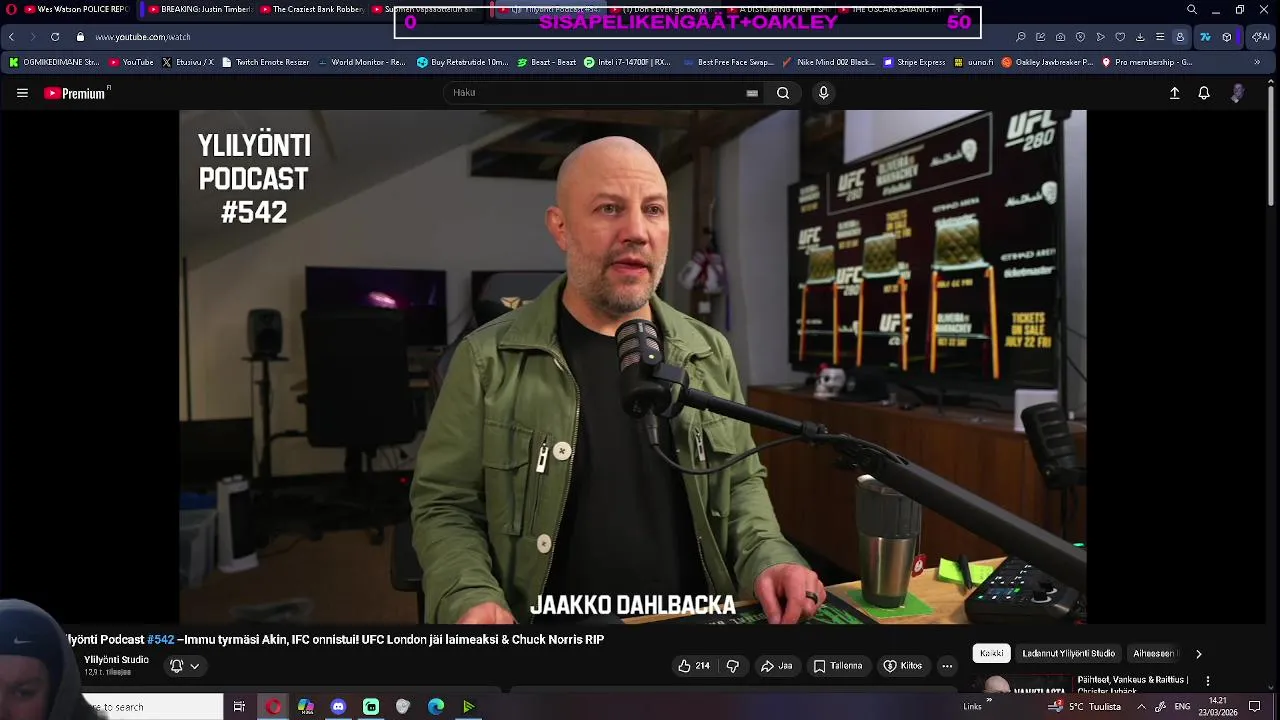Open the YouTube hamburger guide menu
This screenshot has height=720, width=1280.
[x=22, y=93]
